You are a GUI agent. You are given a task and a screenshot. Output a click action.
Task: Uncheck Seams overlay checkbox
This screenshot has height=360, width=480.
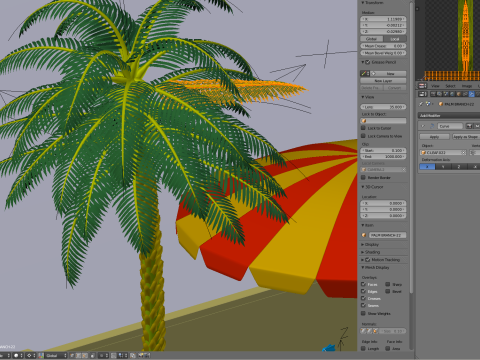click(x=363, y=305)
